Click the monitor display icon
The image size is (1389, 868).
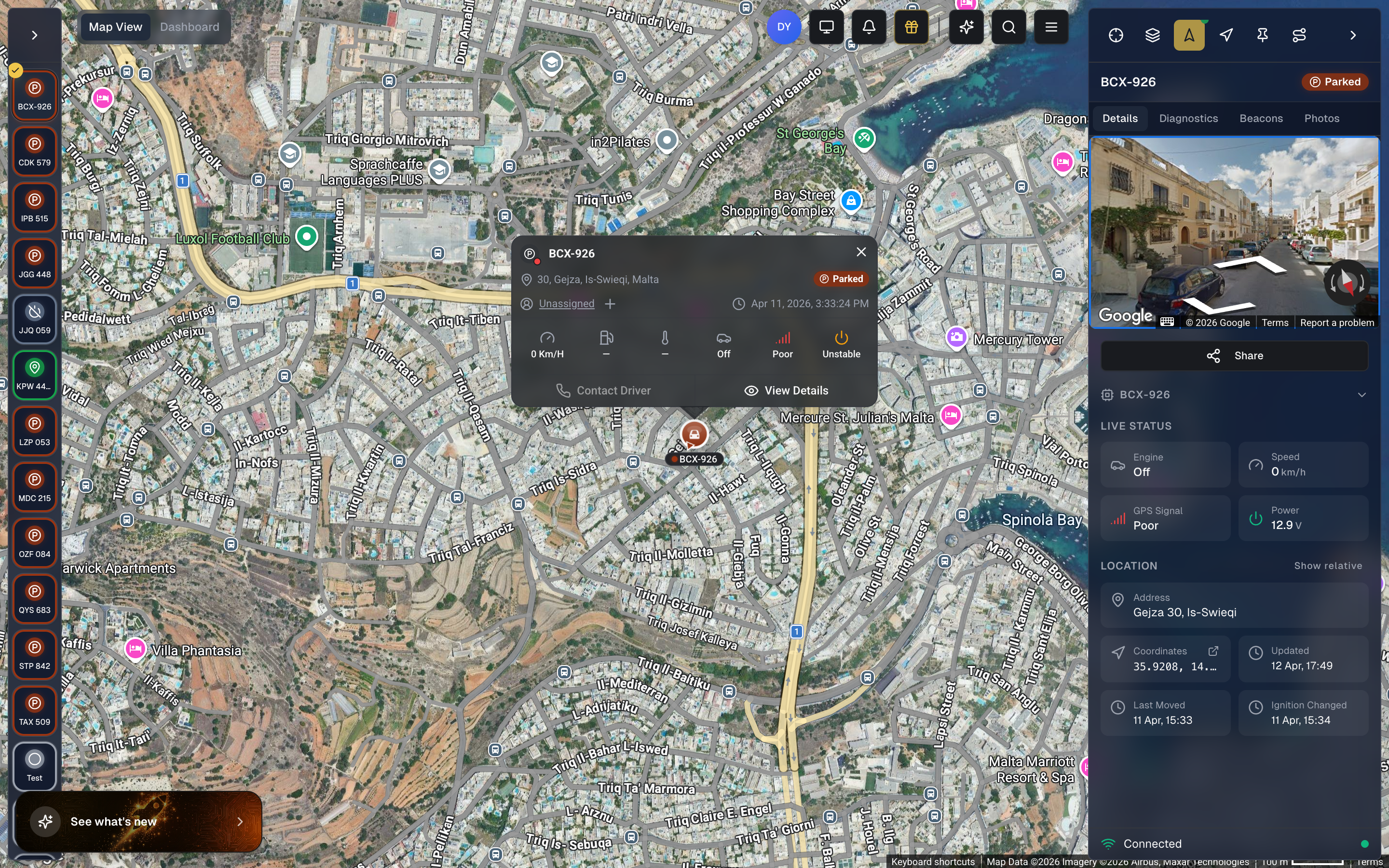click(827, 27)
